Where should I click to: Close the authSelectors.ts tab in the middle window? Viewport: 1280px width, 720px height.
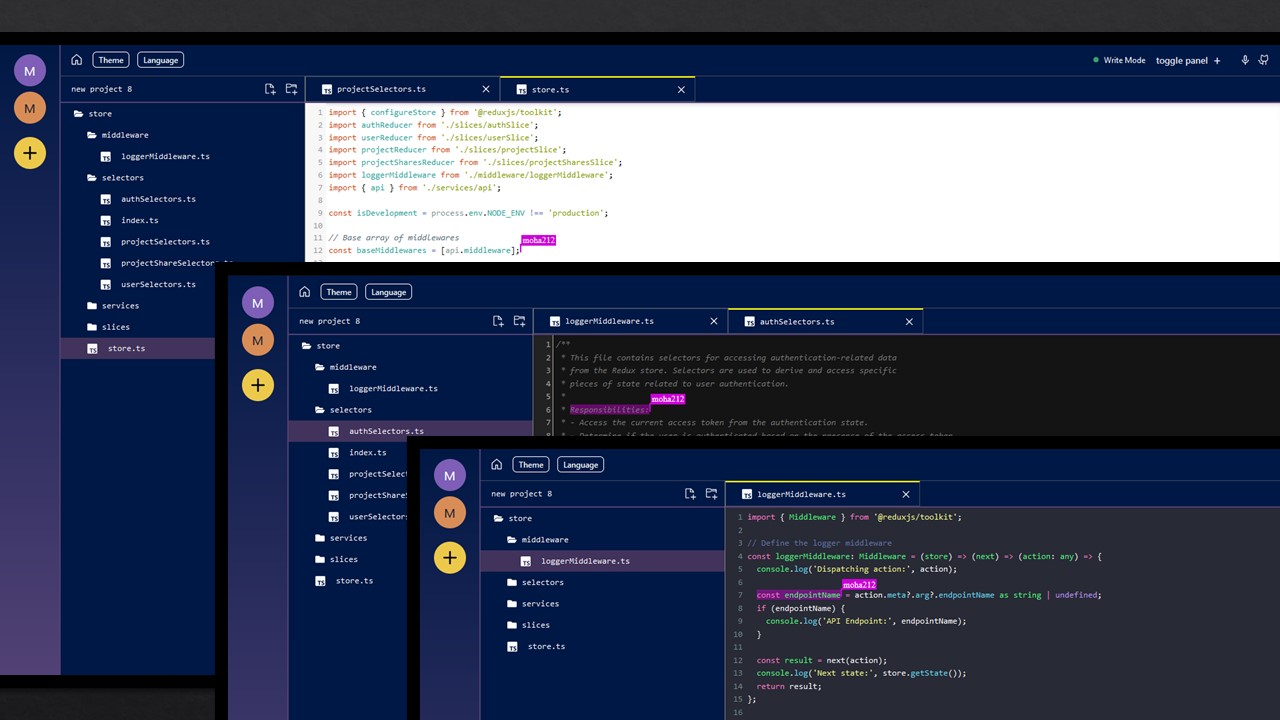(x=909, y=321)
